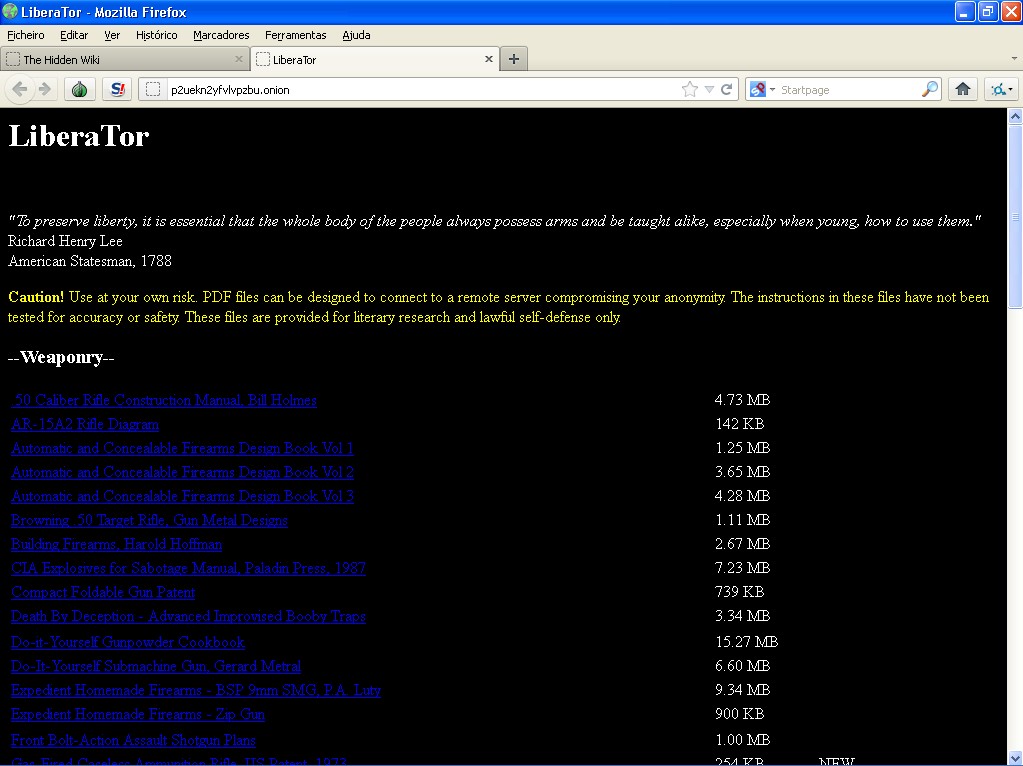Image resolution: width=1023 pixels, height=766 pixels.
Task: Open Firearms Design Book Vol 1 link
Action: tap(182, 448)
